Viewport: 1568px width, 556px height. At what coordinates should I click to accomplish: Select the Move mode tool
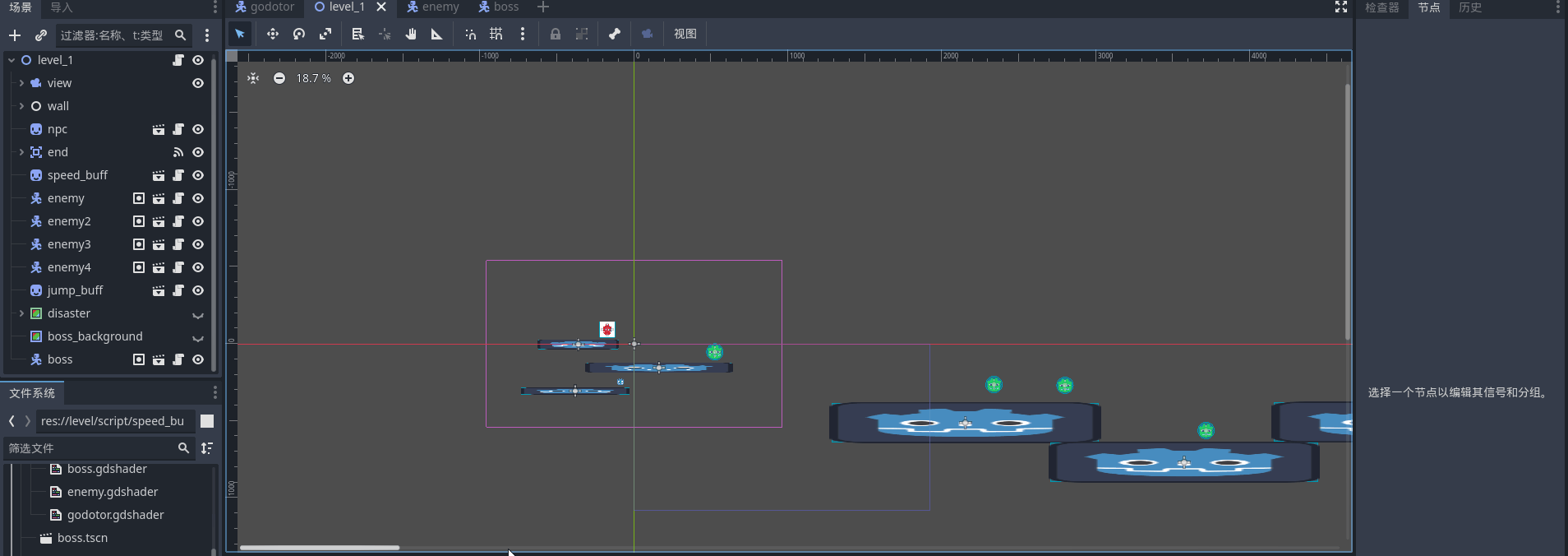pyautogui.click(x=272, y=34)
